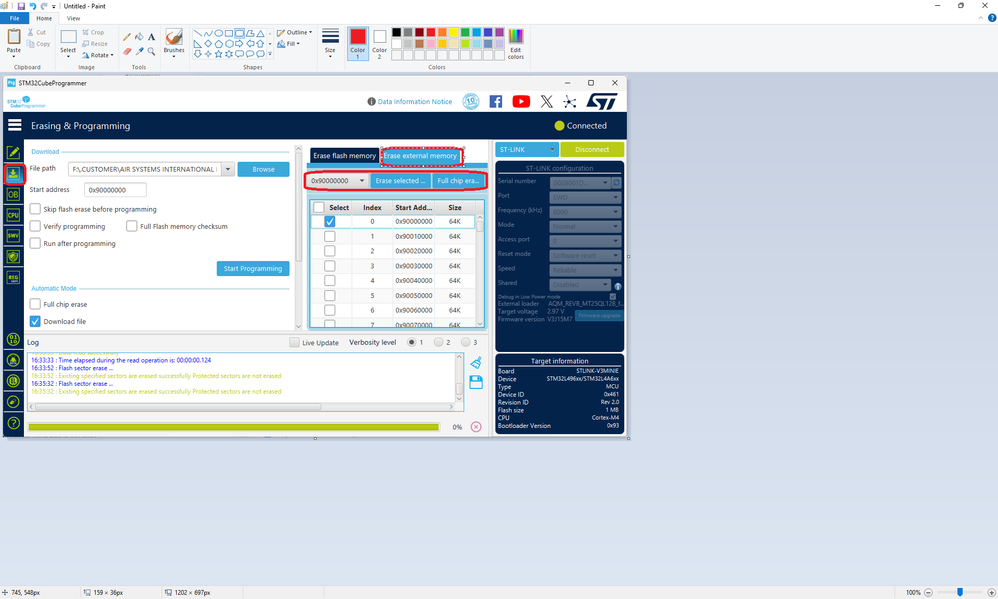This screenshot has width=998, height=599.
Task: Click the Edit colors button in Paint
Action: (x=516, y=44)
